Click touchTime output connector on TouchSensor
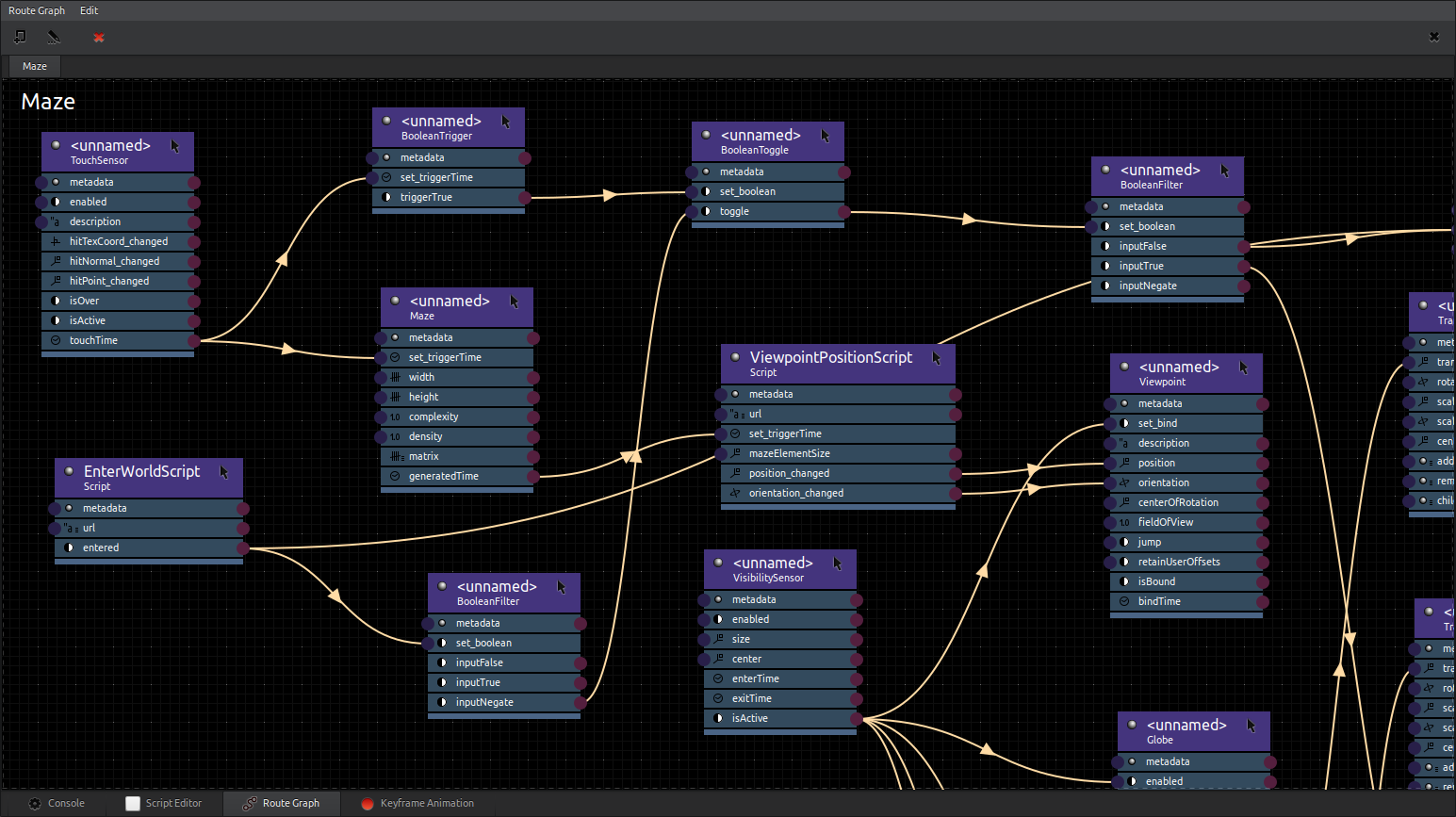Screen dimensions: 1456x817 pos(194,340)
